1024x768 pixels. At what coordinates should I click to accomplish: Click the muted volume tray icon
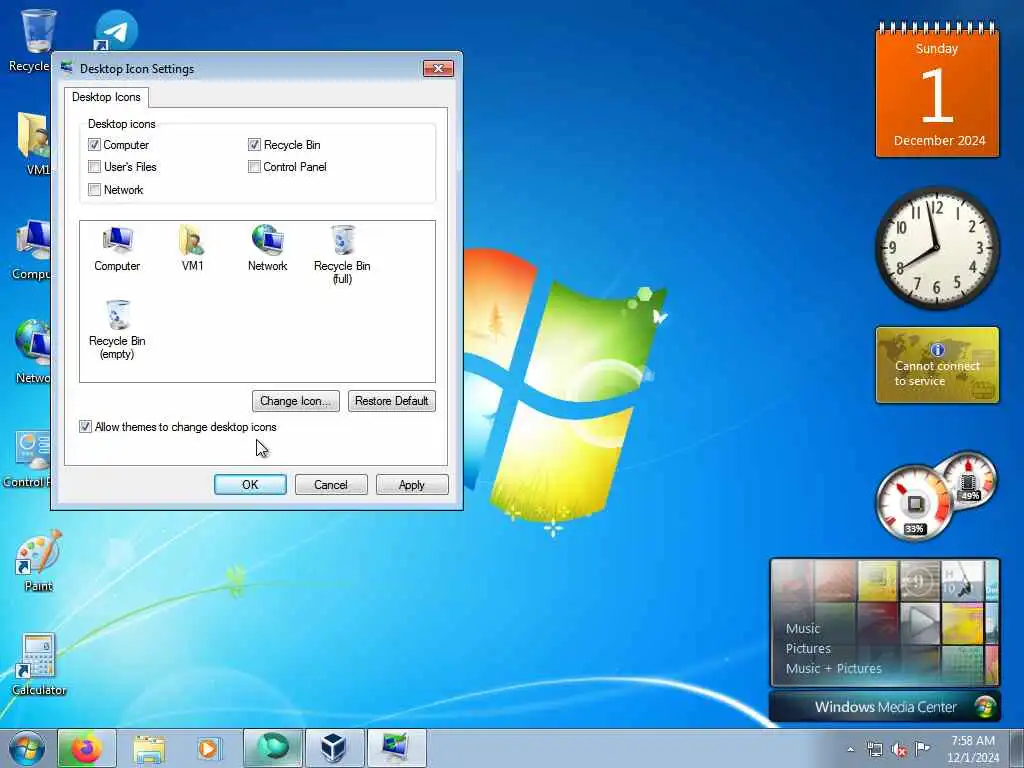point(899,749)
